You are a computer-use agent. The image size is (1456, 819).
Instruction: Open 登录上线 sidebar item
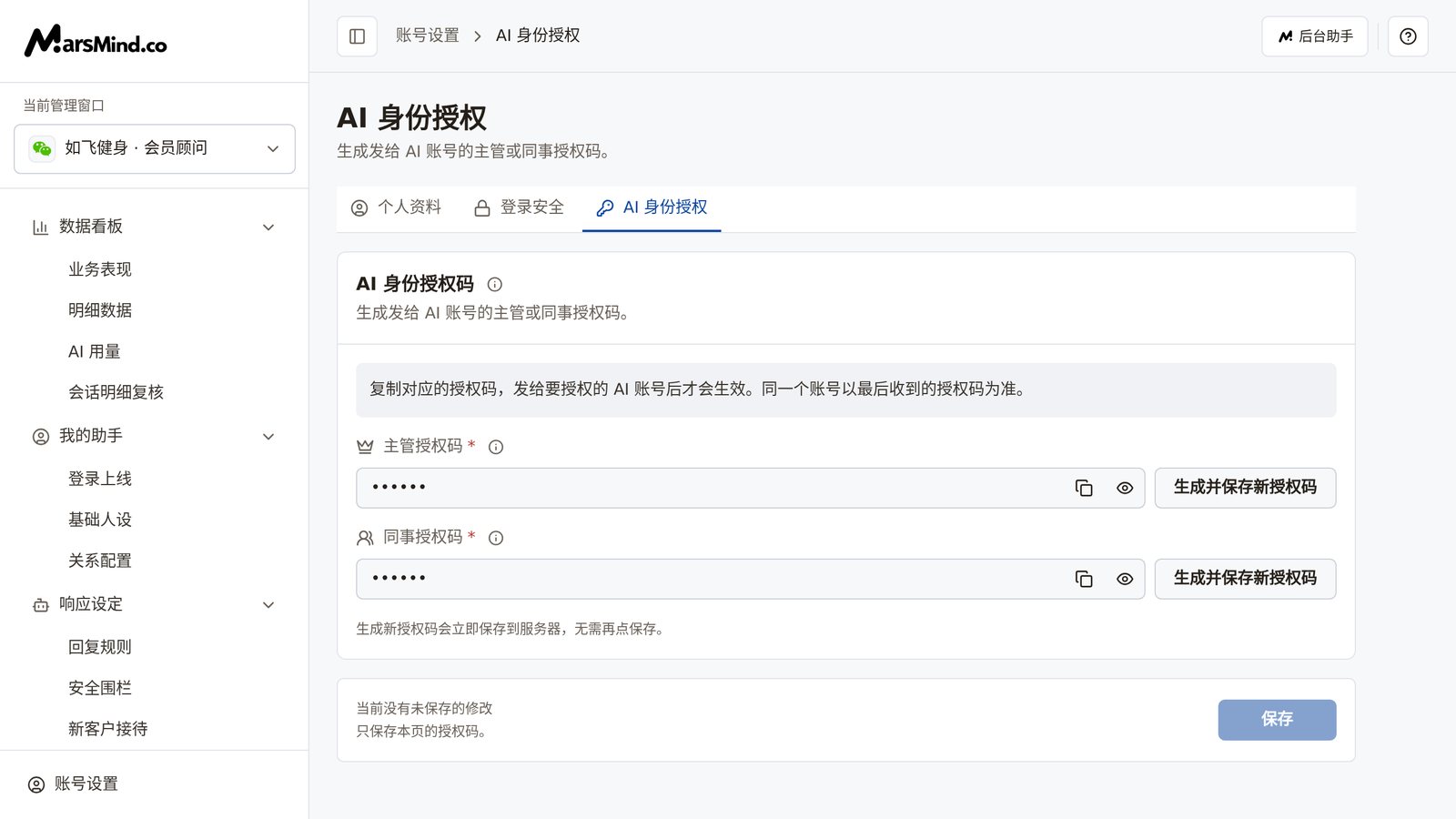[x=100, y=479]
